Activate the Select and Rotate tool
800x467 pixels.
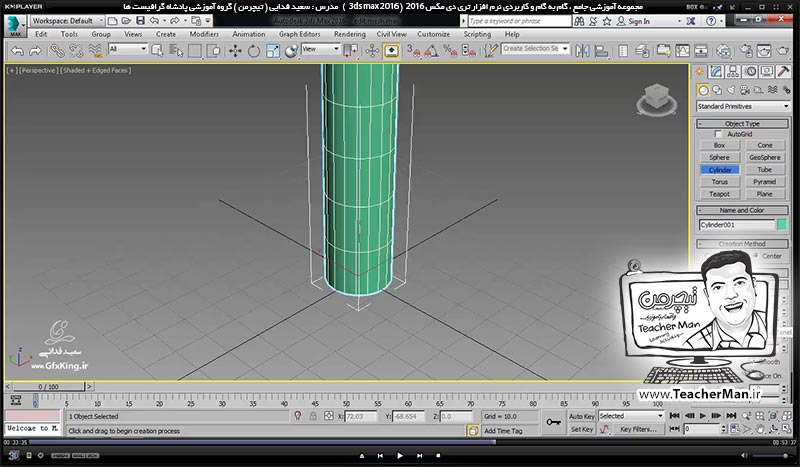click(x=254, y=51)
